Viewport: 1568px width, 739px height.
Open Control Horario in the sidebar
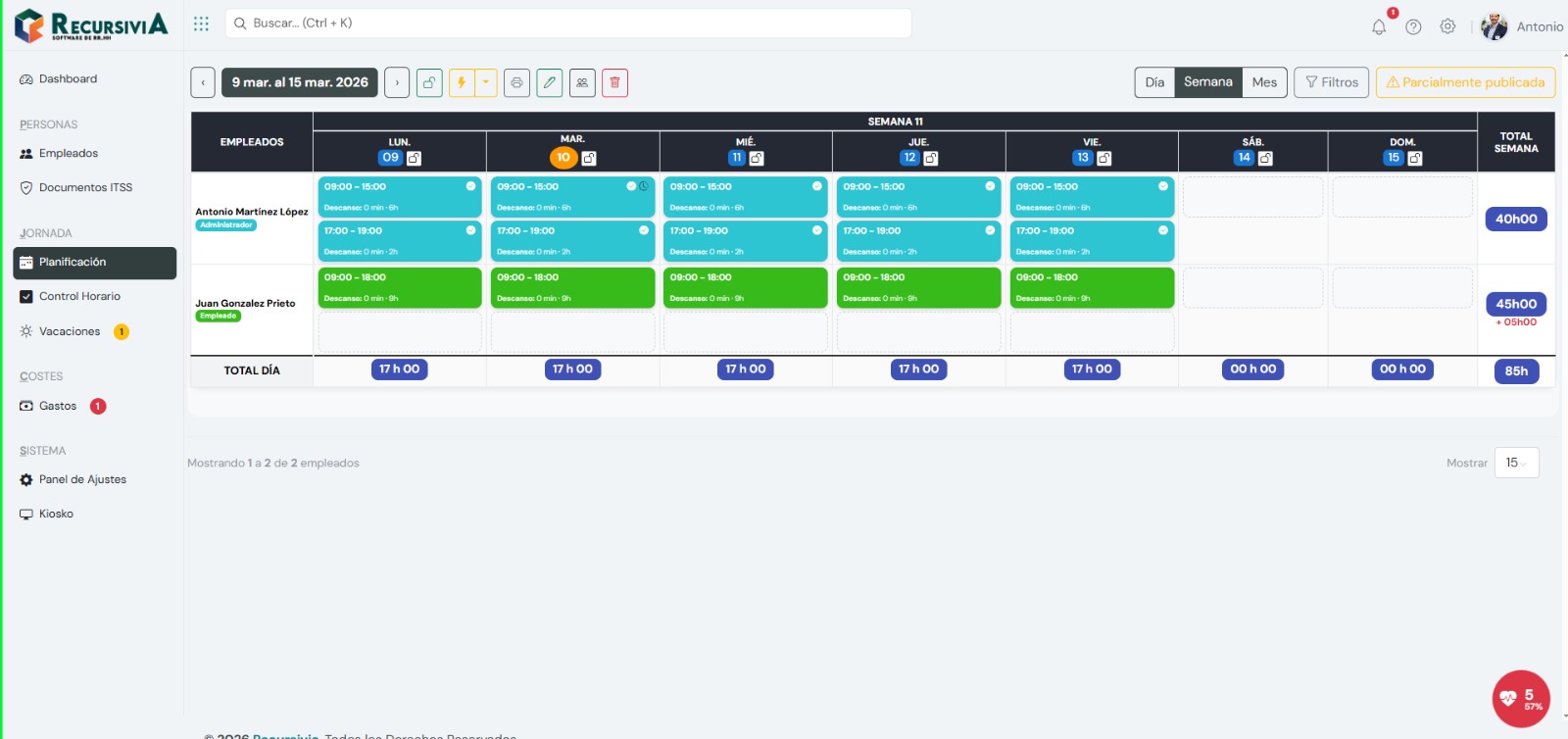click(x=79, y=296)
